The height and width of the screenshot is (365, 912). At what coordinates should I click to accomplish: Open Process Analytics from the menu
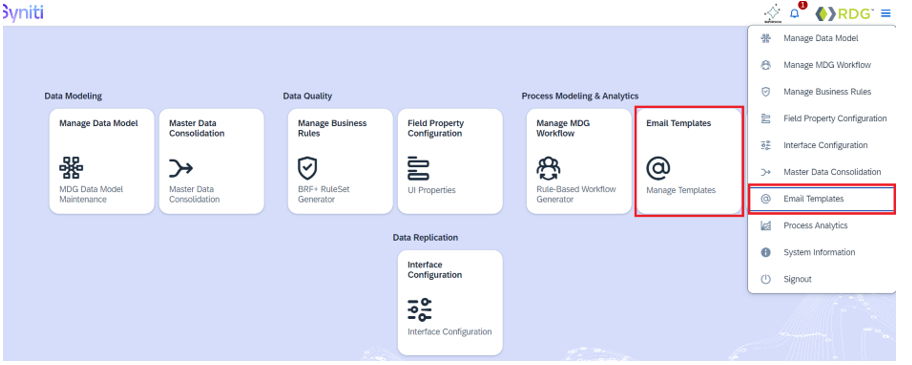click(822, 226)
